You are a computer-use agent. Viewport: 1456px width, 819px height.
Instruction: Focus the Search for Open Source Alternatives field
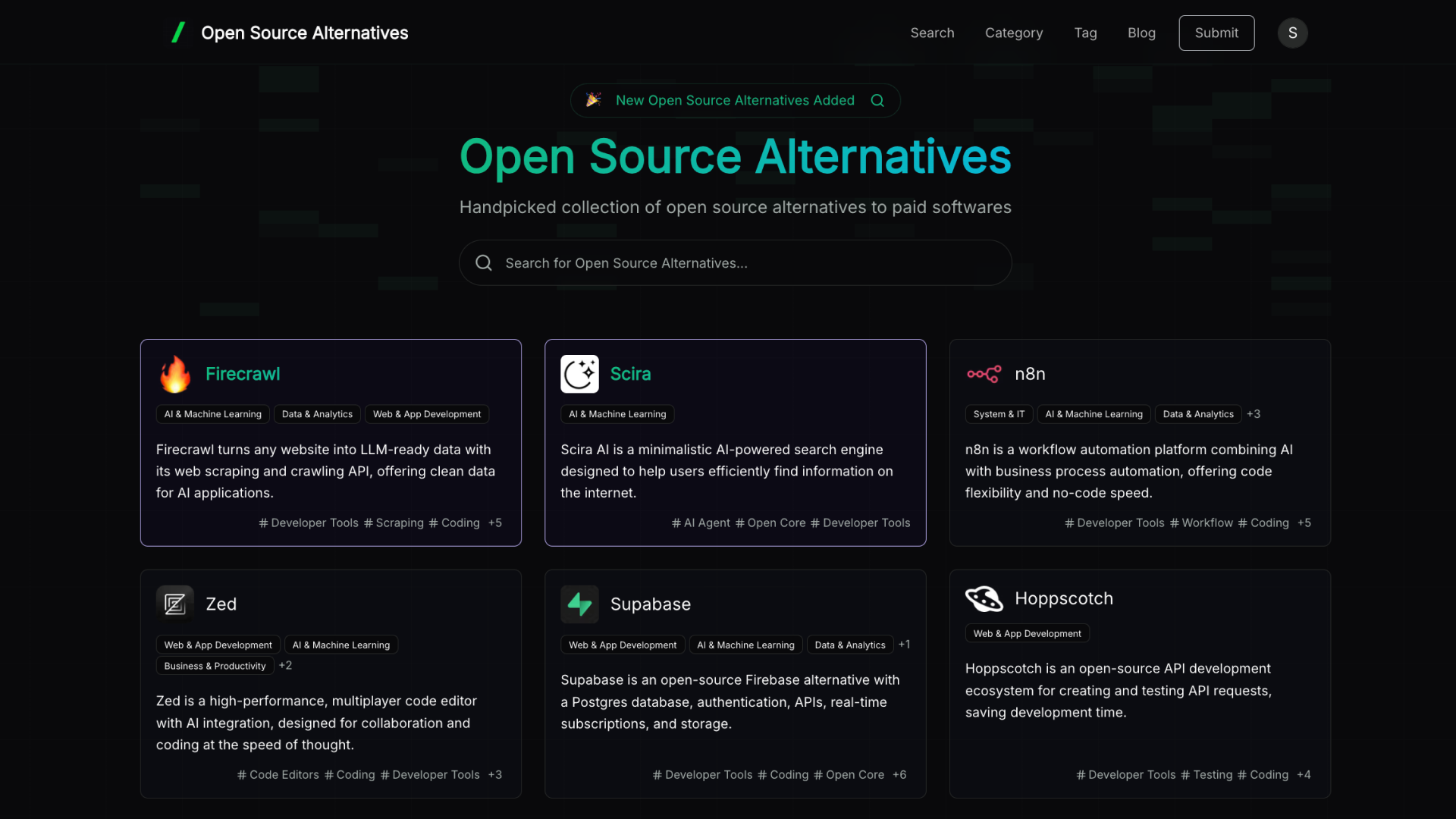point(735,263)
